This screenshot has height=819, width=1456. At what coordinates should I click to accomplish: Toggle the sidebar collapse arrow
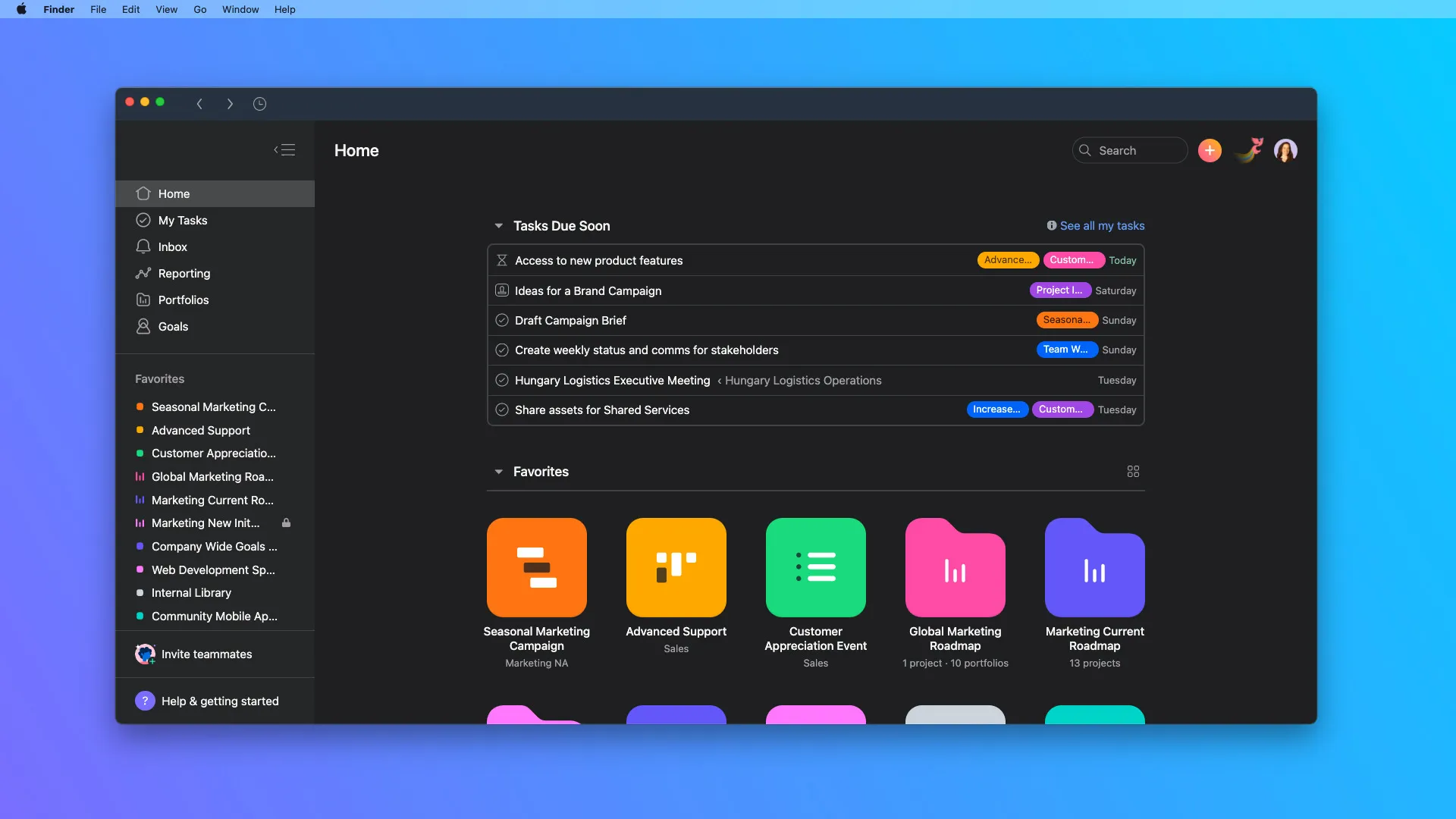click(x=285, y=150)
